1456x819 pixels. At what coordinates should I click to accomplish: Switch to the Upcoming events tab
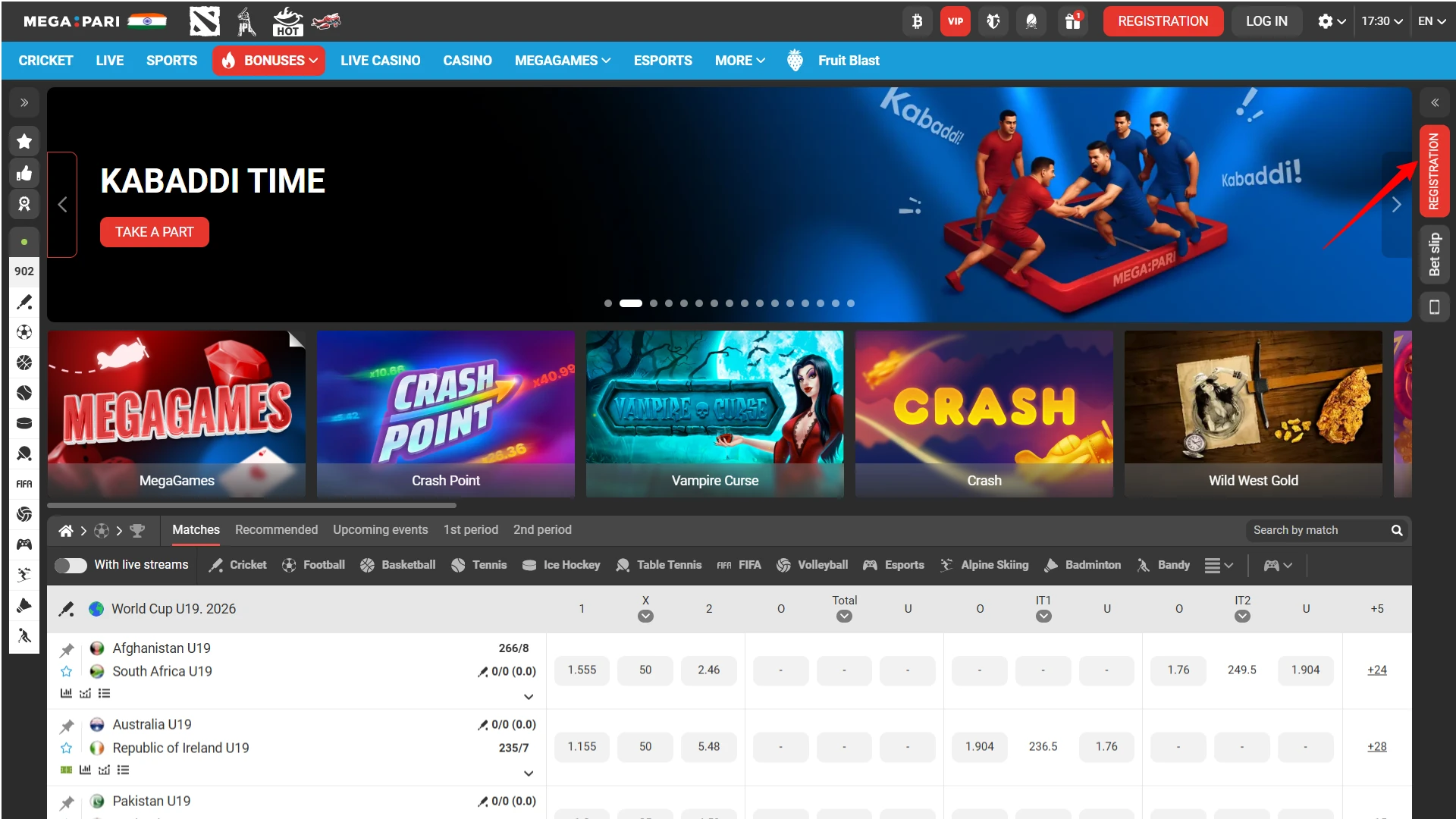click(380, 530)
